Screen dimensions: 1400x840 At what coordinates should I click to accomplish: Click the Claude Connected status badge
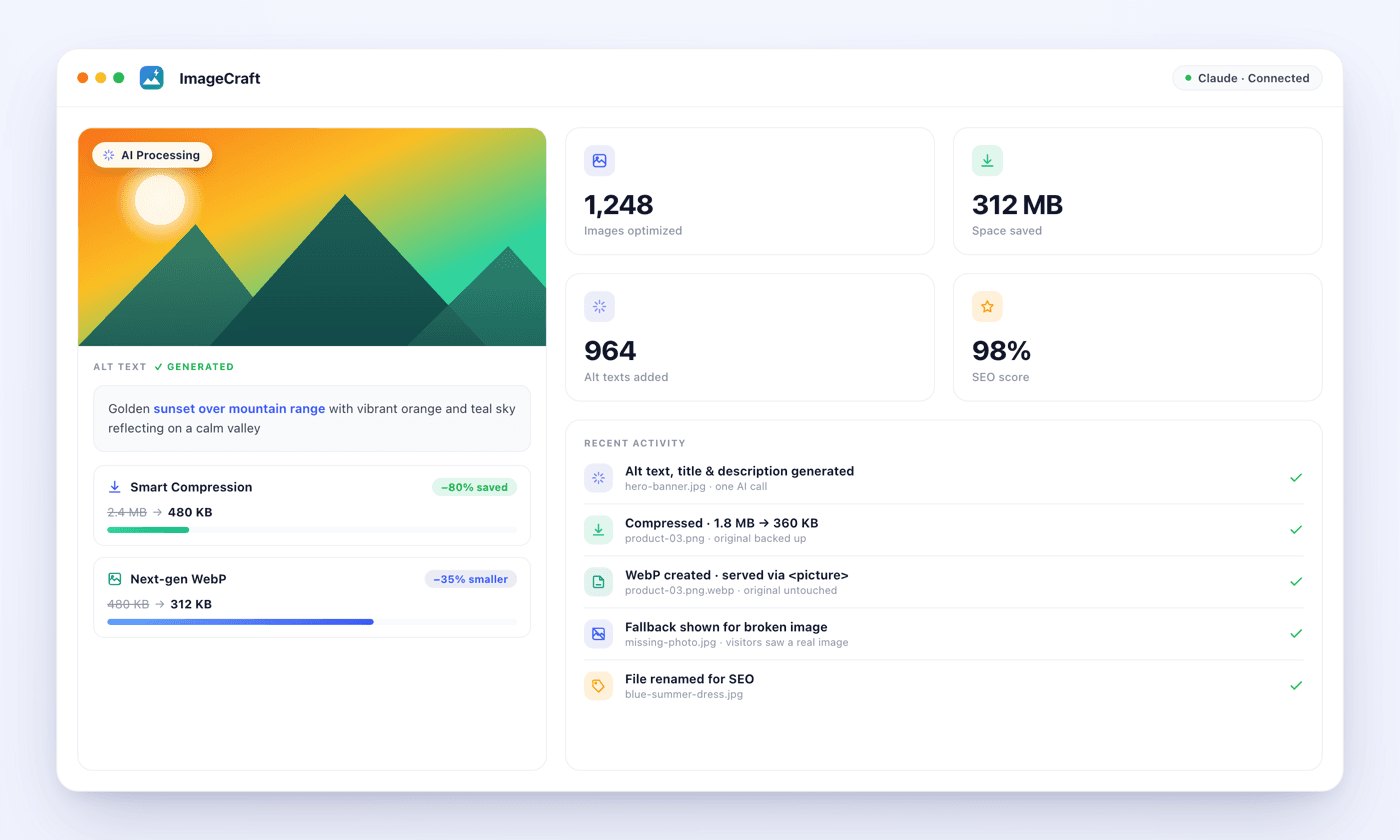[x=1247, y=78]
